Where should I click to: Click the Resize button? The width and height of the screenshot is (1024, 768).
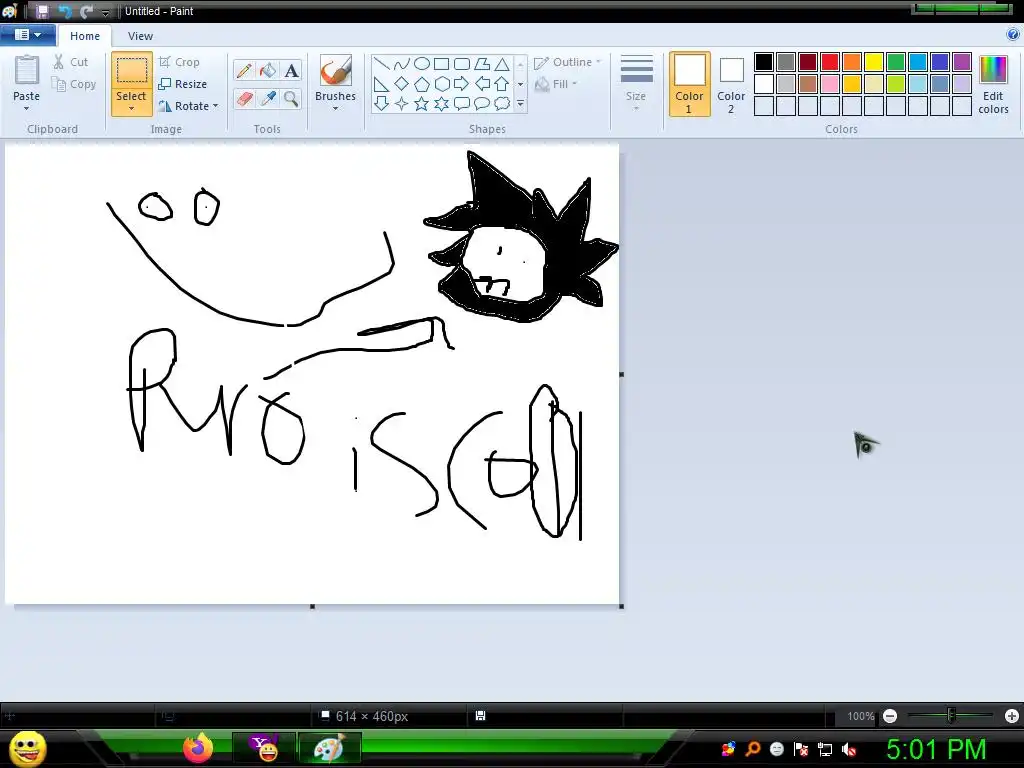pos(183,84)
